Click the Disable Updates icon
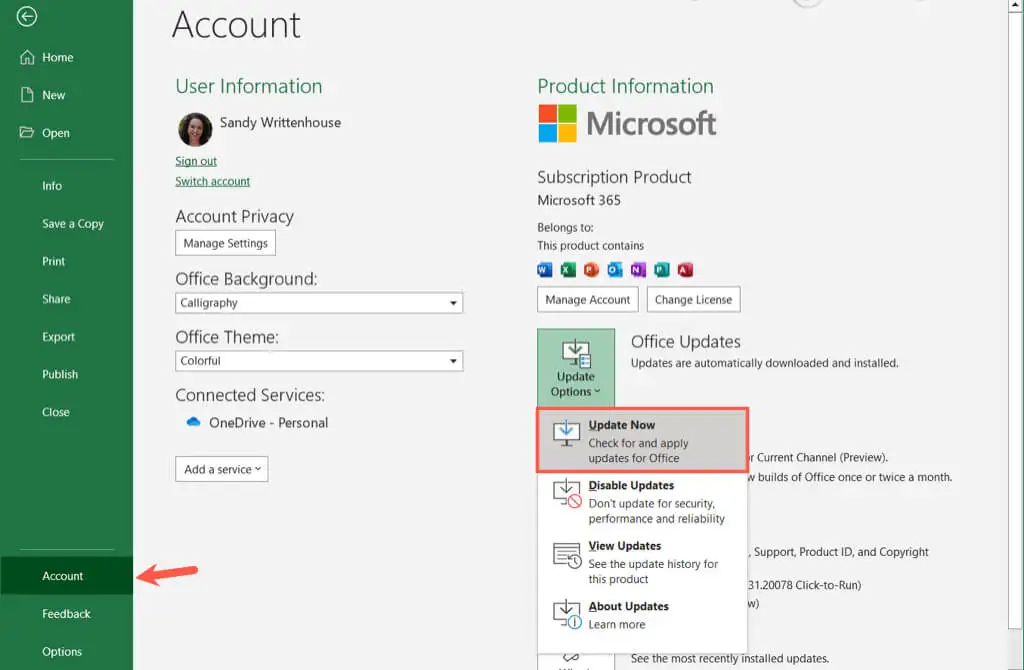Viewport: 1024px width, 670px height. tap(567, 493)
